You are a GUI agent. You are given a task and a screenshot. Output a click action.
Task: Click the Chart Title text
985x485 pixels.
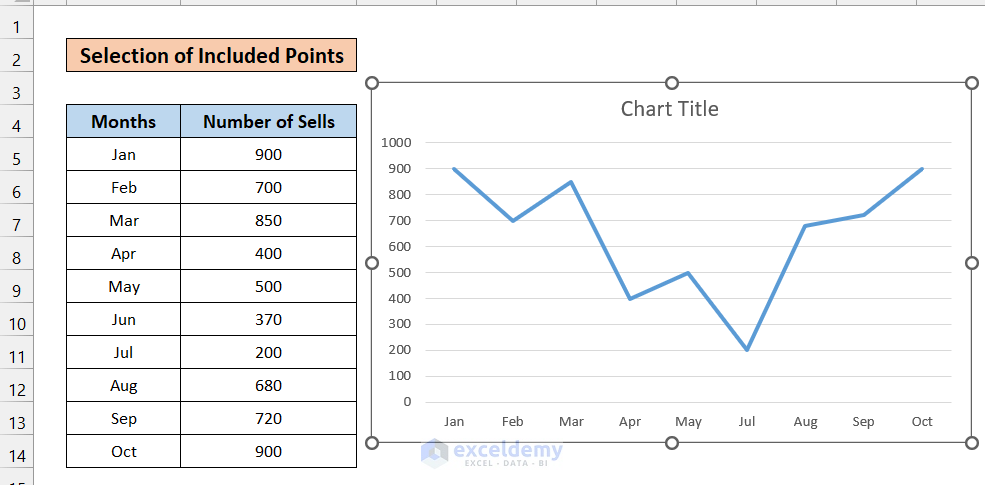click(669, 109)
